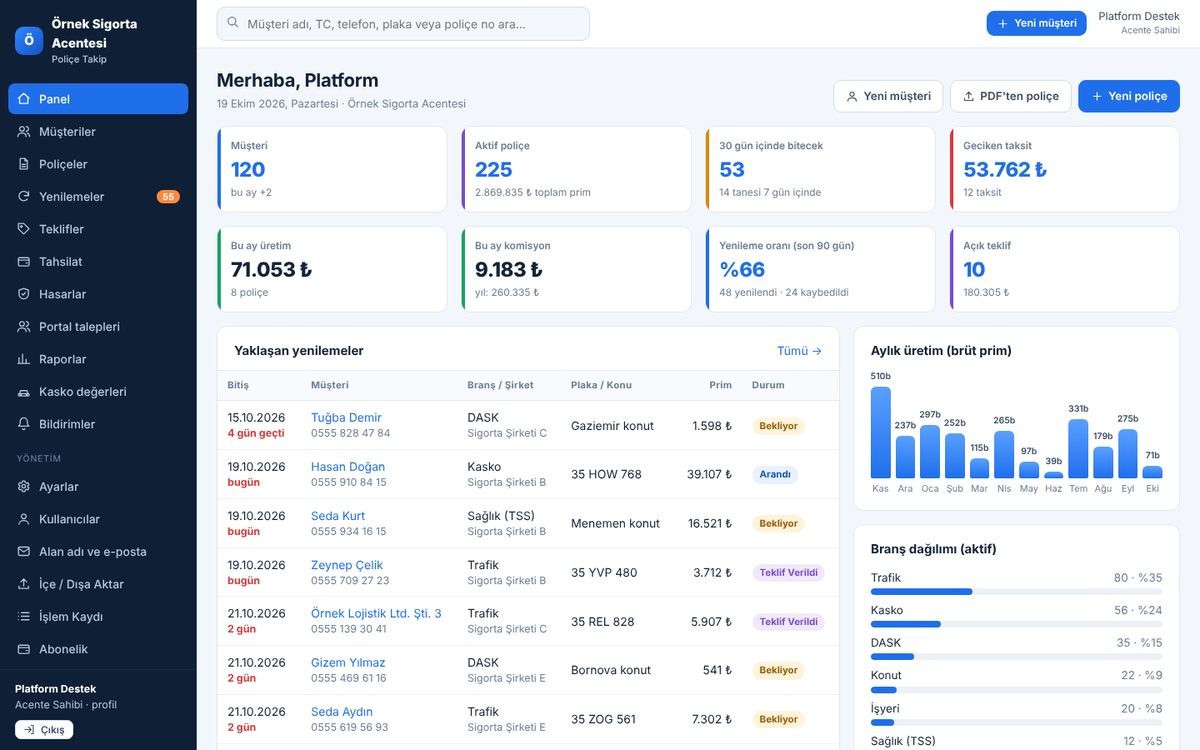This screenshot has height=750, width=1200.
Task: Focus the customer search input field
Action: tap(403, 24)
